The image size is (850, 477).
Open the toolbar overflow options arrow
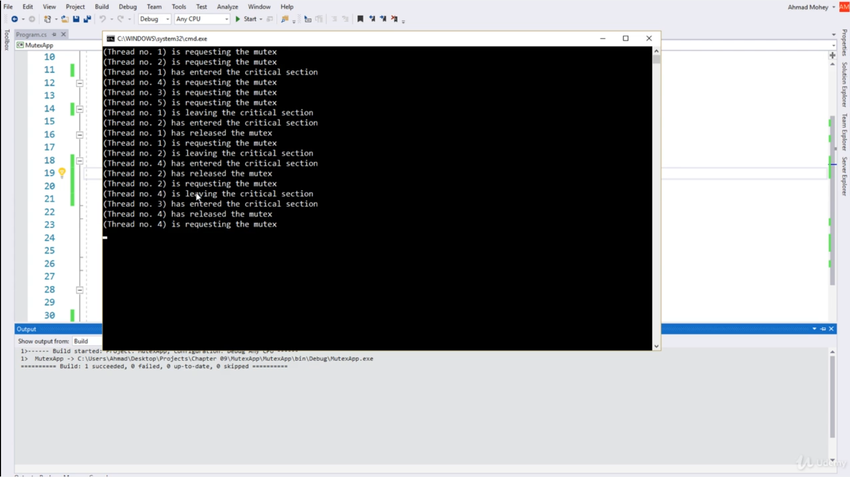tap(403, 21)
